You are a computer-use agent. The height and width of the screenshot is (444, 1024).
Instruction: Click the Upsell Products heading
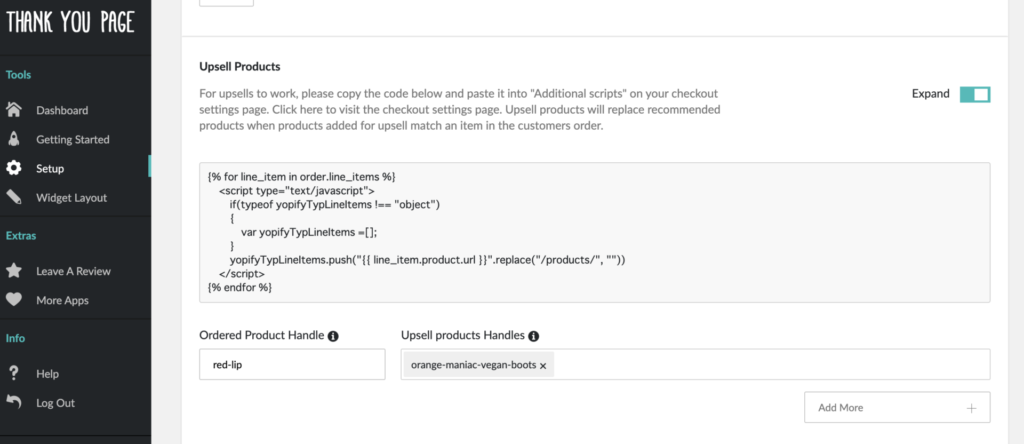tap(240, 67)
